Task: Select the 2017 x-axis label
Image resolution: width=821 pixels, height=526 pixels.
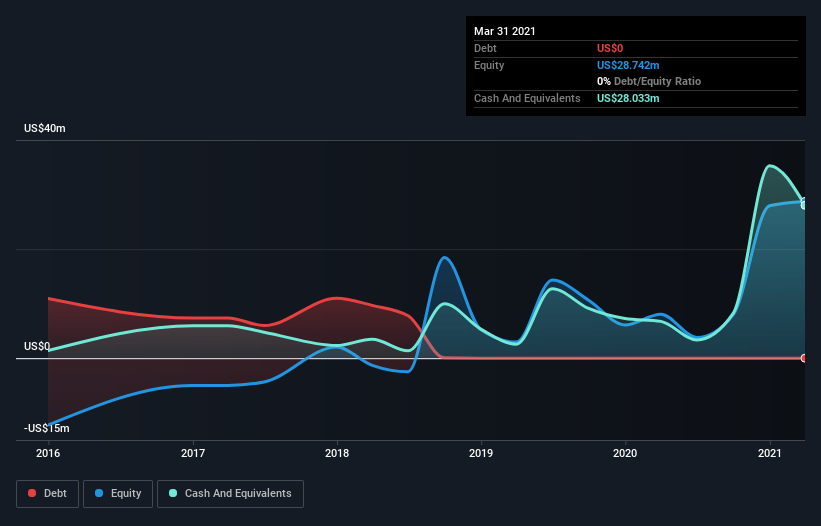Action: point(193,453)
